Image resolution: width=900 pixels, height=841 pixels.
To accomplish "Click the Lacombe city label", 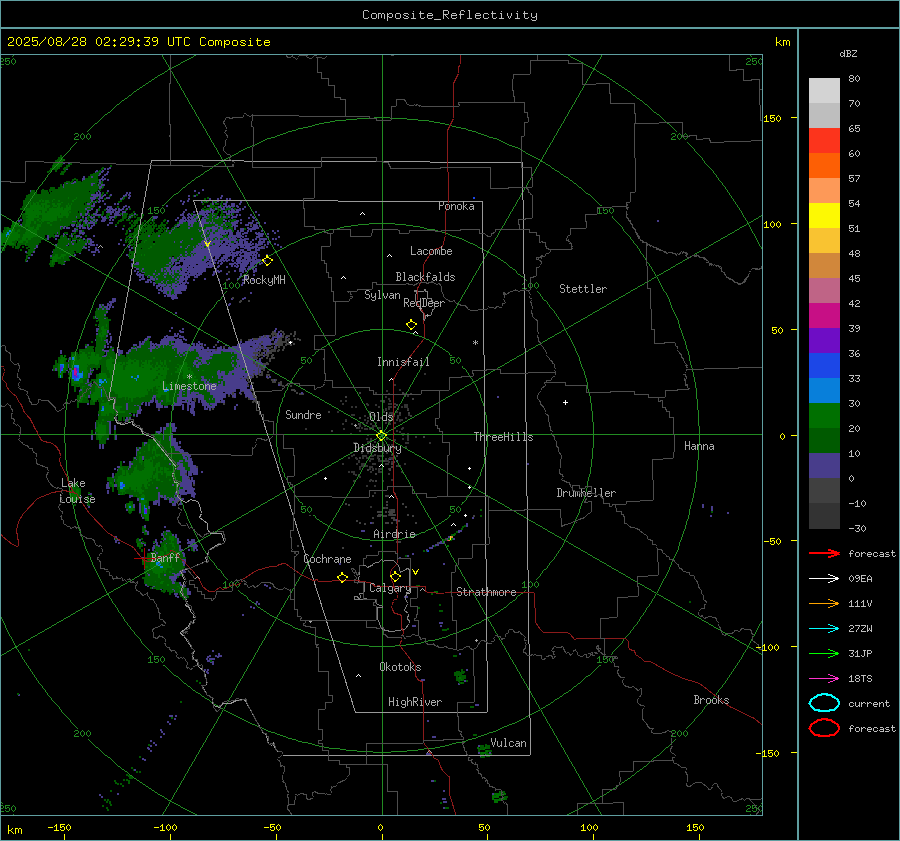I will click(x=431, y=251).
